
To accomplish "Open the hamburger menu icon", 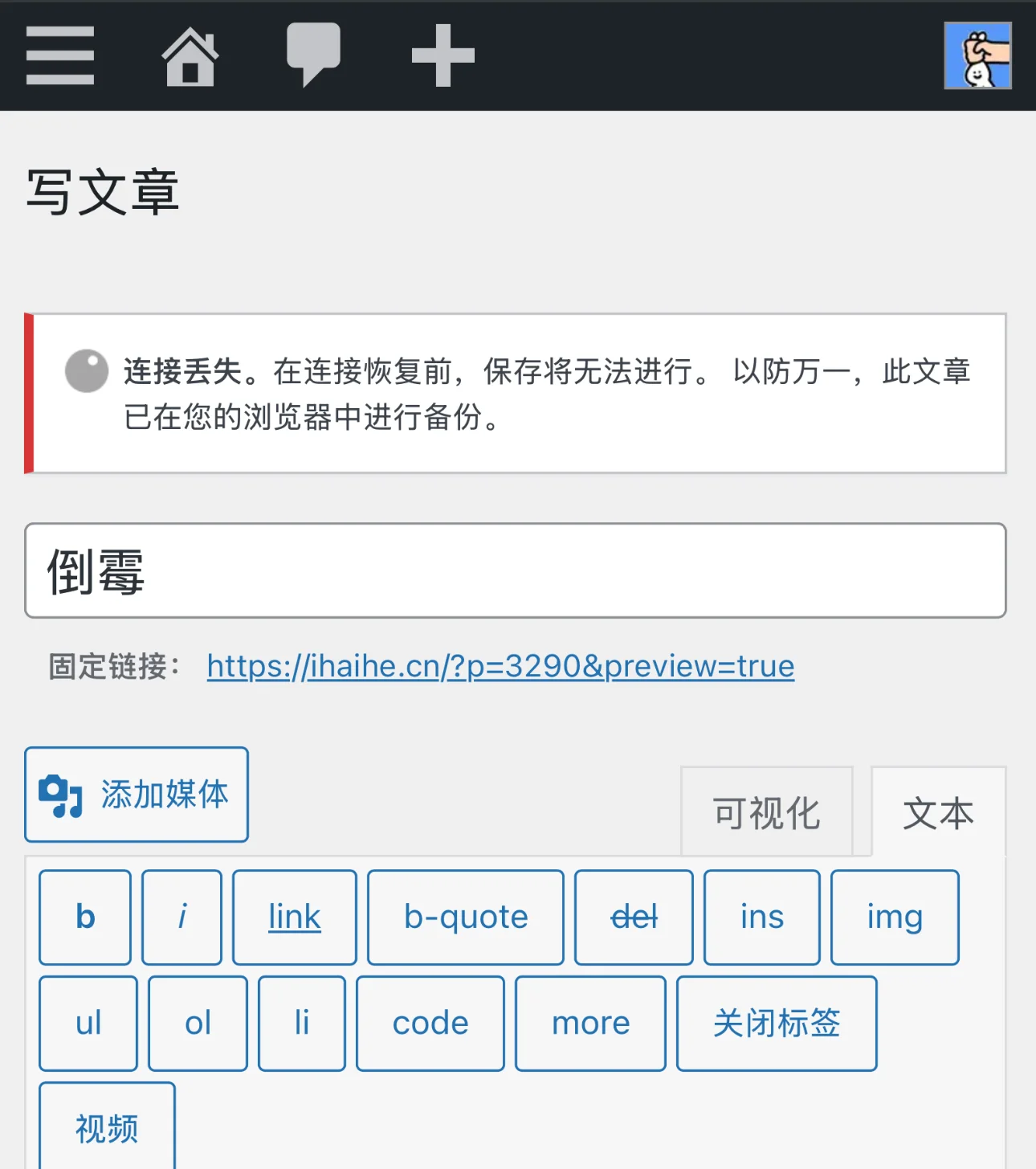I will click(x=60, y=55).
